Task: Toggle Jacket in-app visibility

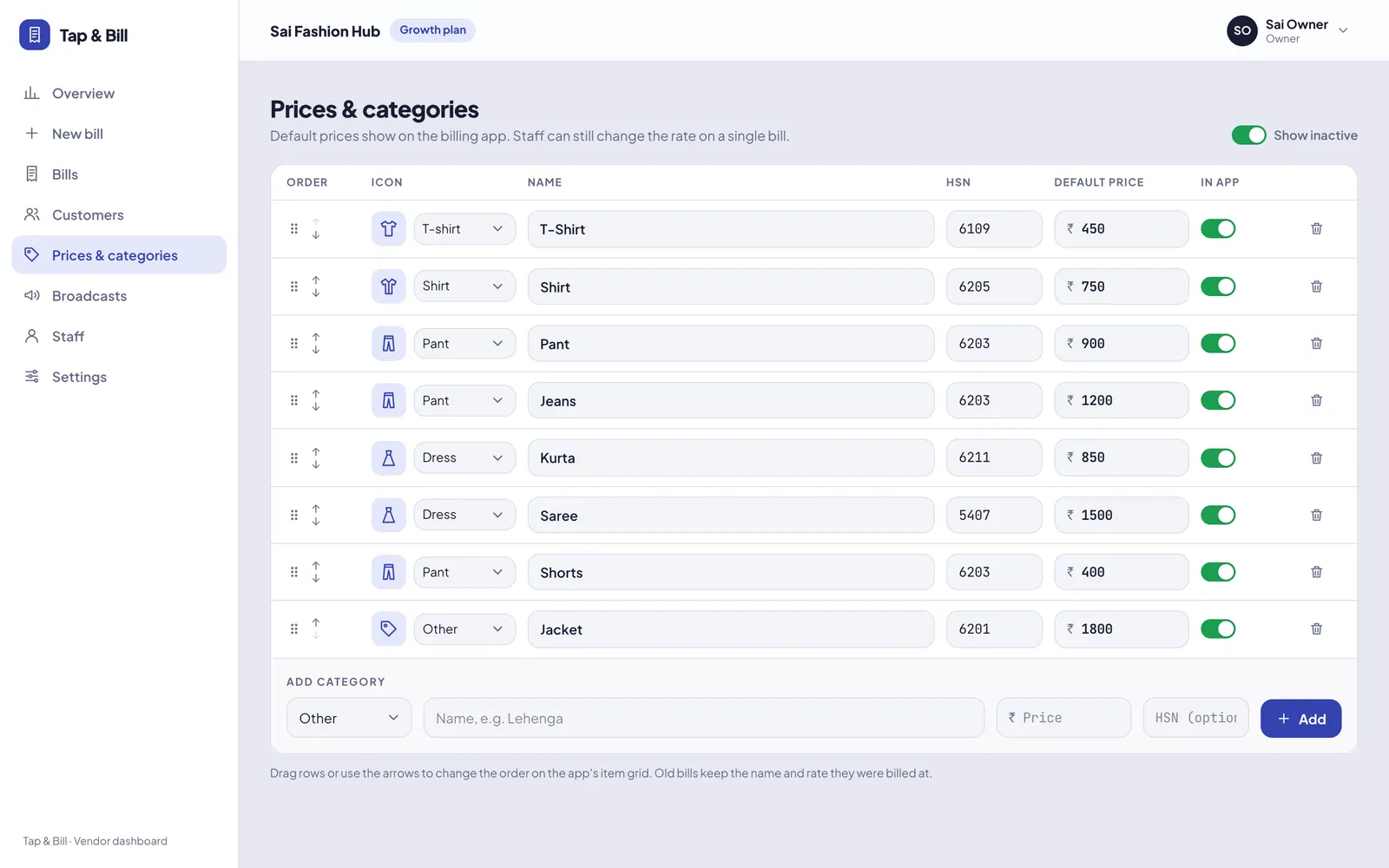Action: point(1218,629)
